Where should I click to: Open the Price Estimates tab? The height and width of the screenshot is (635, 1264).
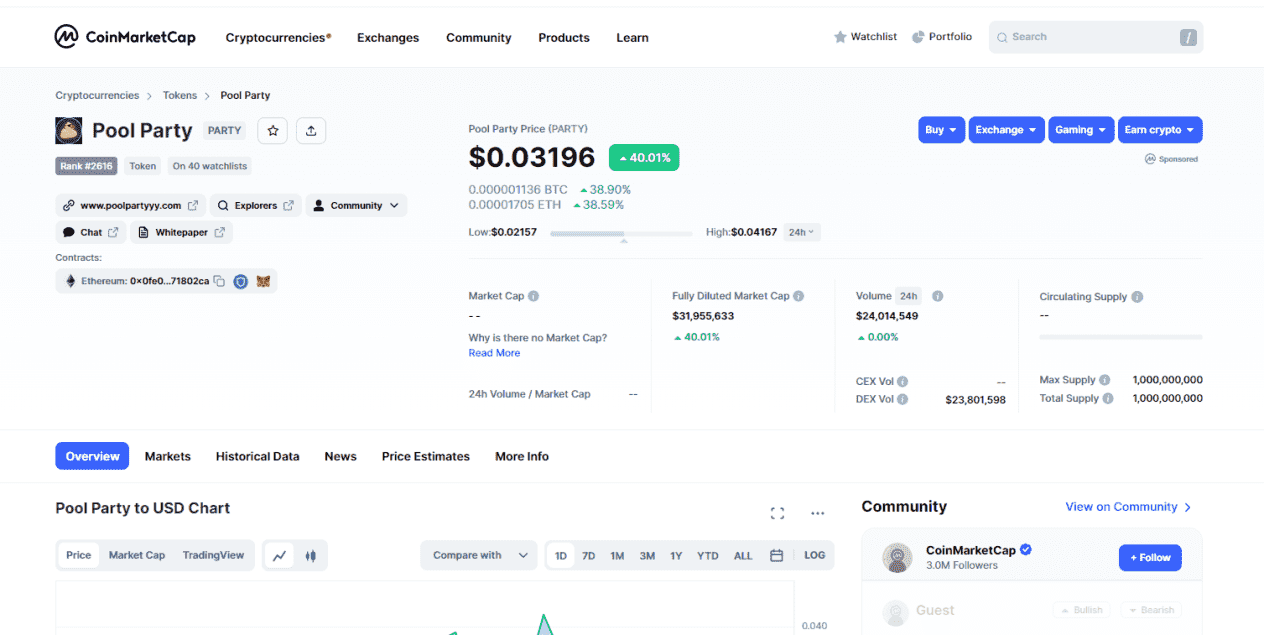point(425,456)
